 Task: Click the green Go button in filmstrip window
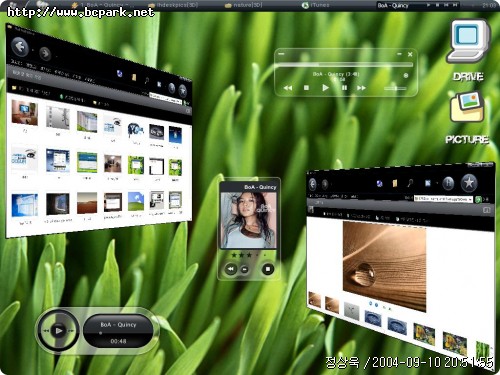tap(478, 199)
